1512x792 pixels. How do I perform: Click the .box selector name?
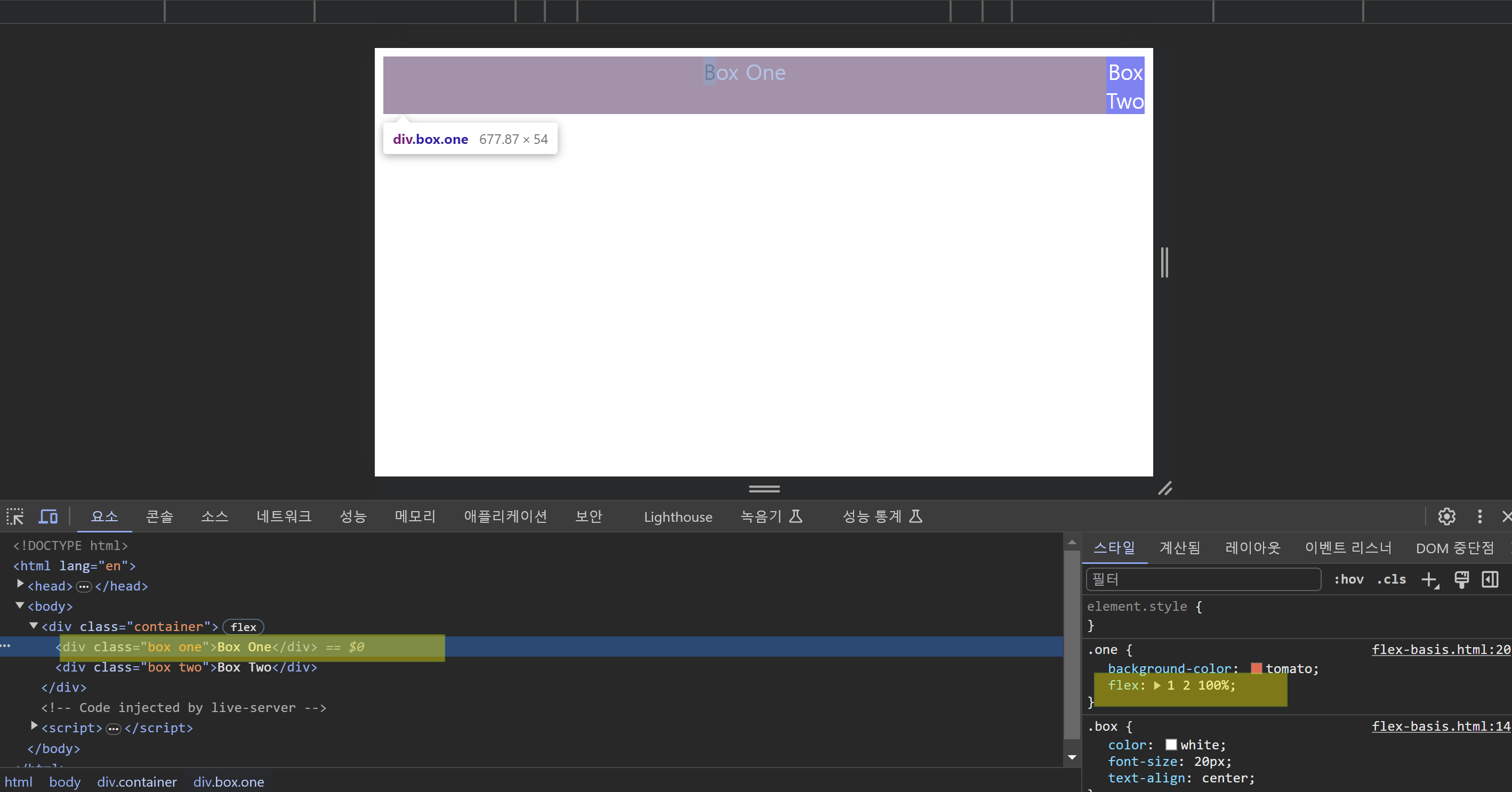pos(1103,726)
